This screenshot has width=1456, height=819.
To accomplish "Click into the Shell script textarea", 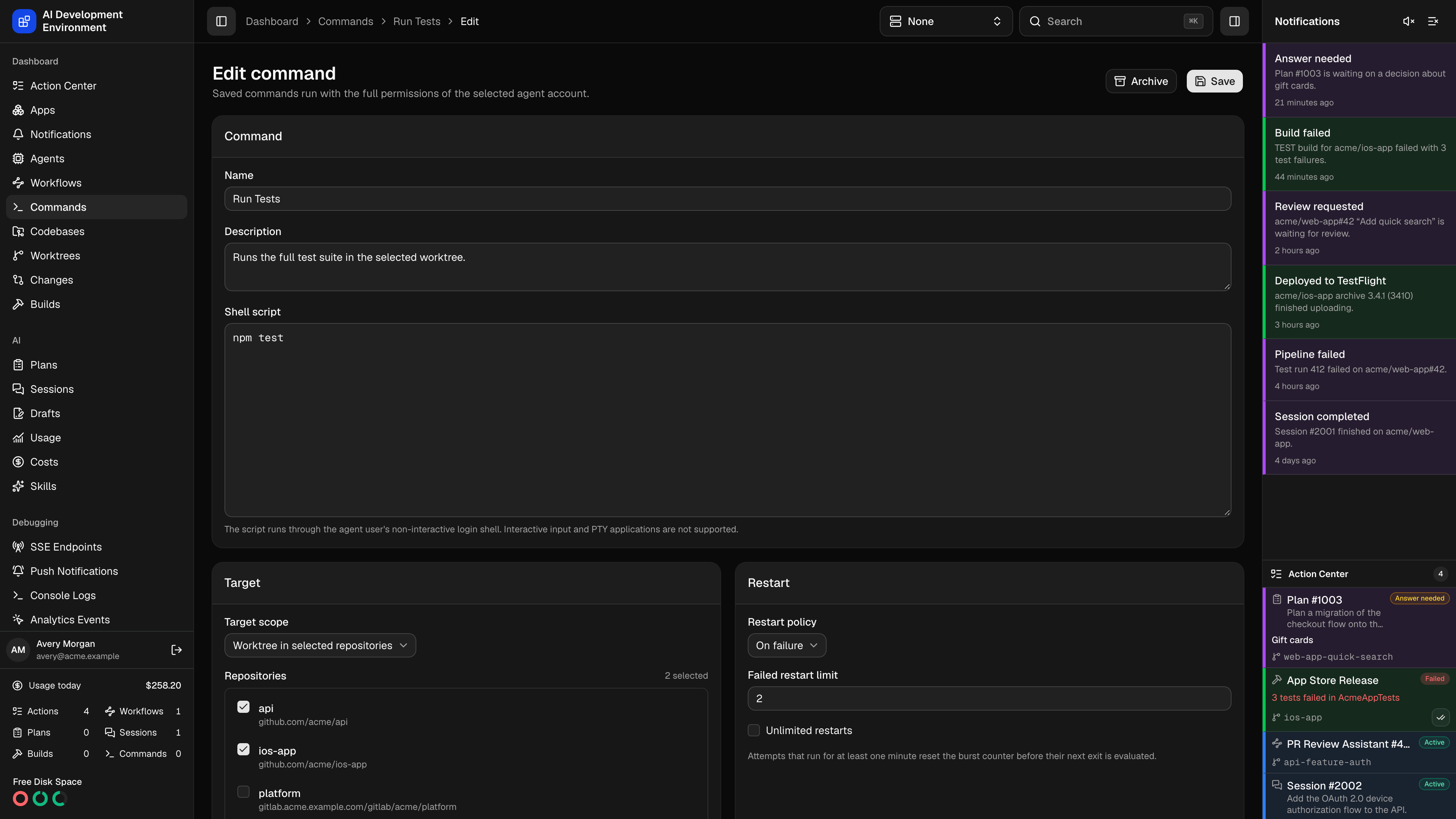I will [728, 420].
